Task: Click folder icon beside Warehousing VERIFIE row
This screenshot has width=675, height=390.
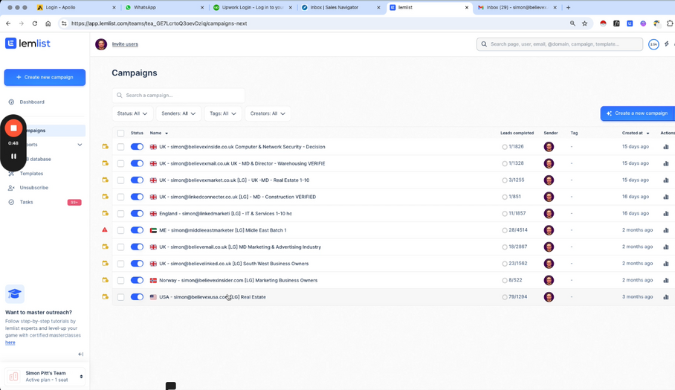Action: [105, 163]
